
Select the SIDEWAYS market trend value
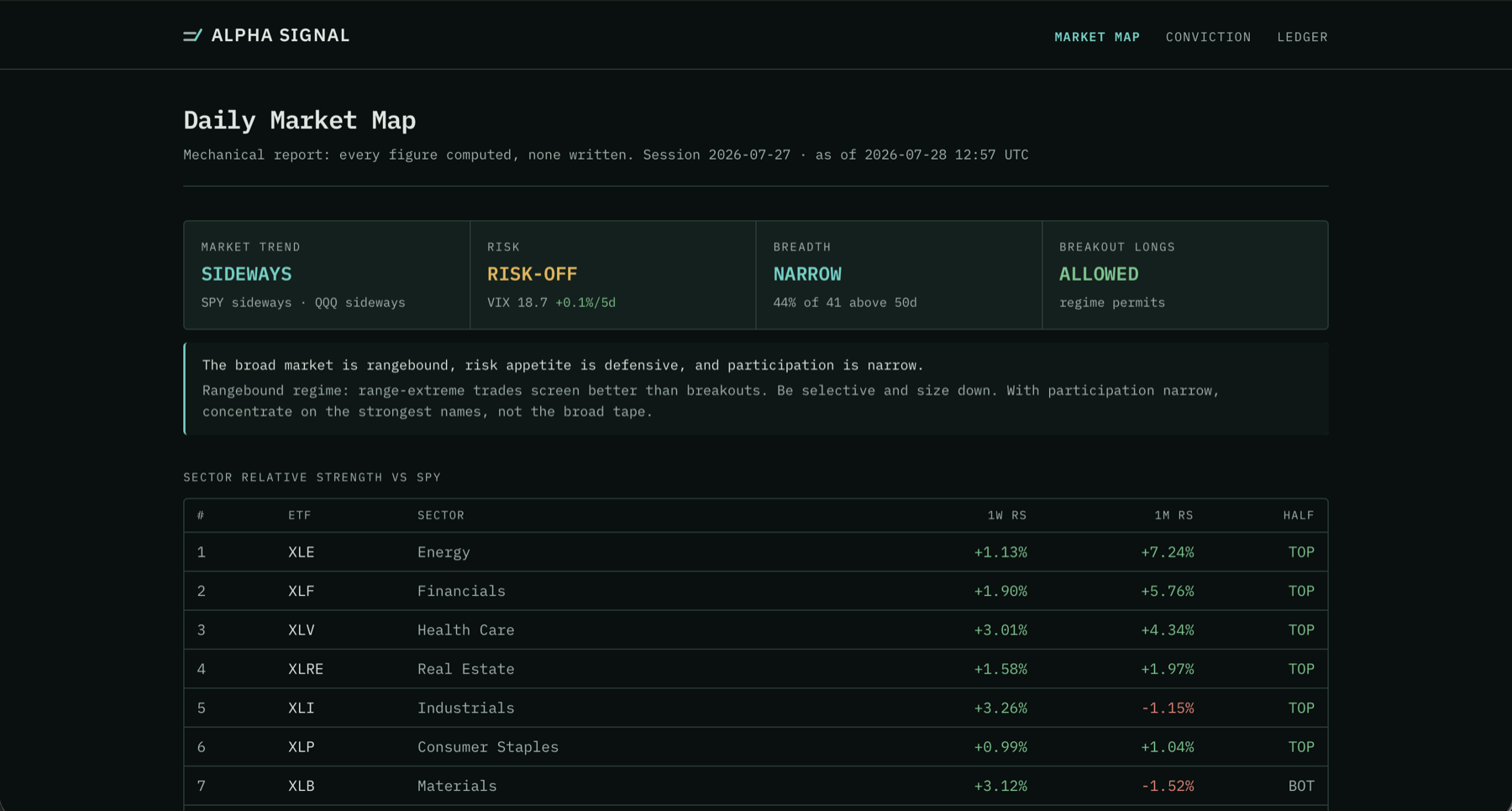coord(246,274)
